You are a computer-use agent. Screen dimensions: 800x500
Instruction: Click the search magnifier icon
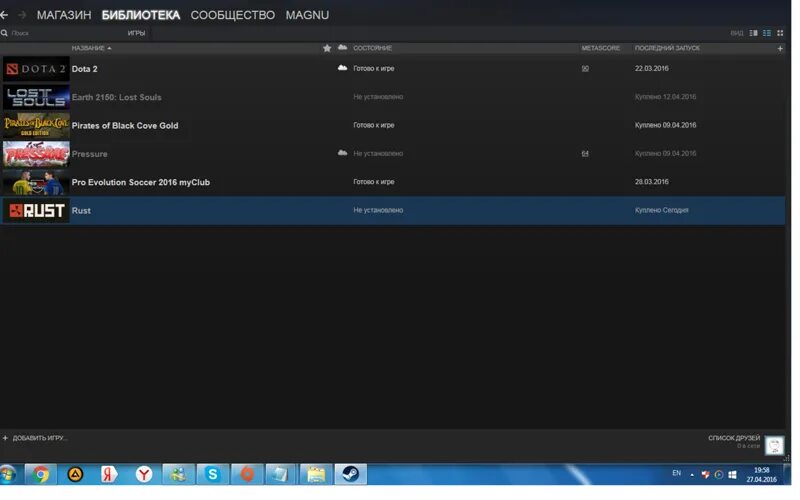point(4,33)
